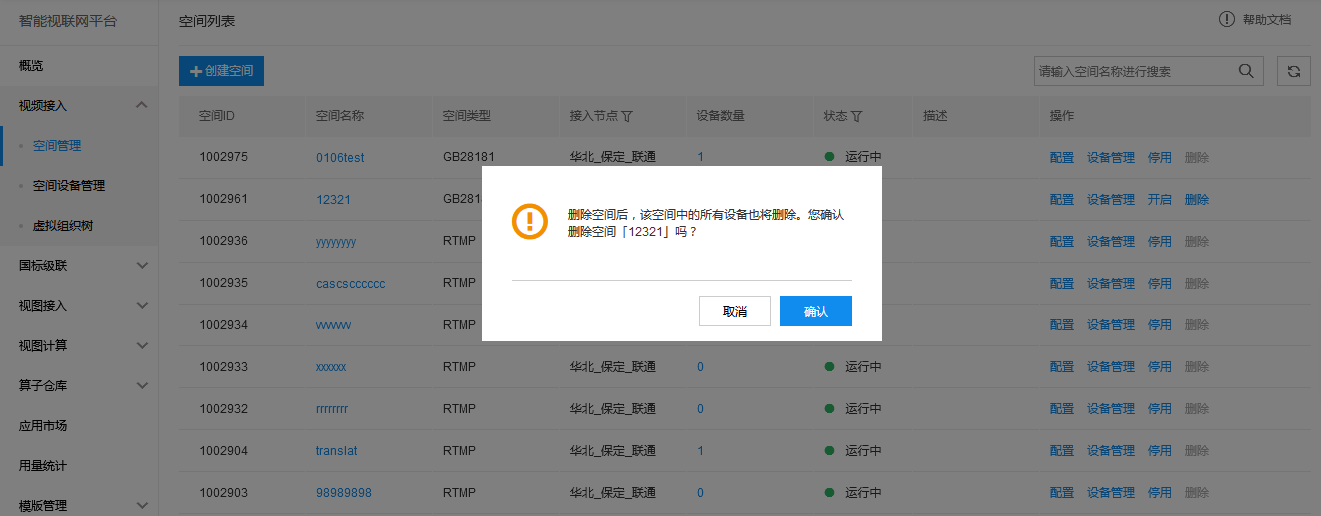The width and height of the screenshot is (1321, 516).
Task: Click the space name search input field
Action: (x=1135, y=71)
